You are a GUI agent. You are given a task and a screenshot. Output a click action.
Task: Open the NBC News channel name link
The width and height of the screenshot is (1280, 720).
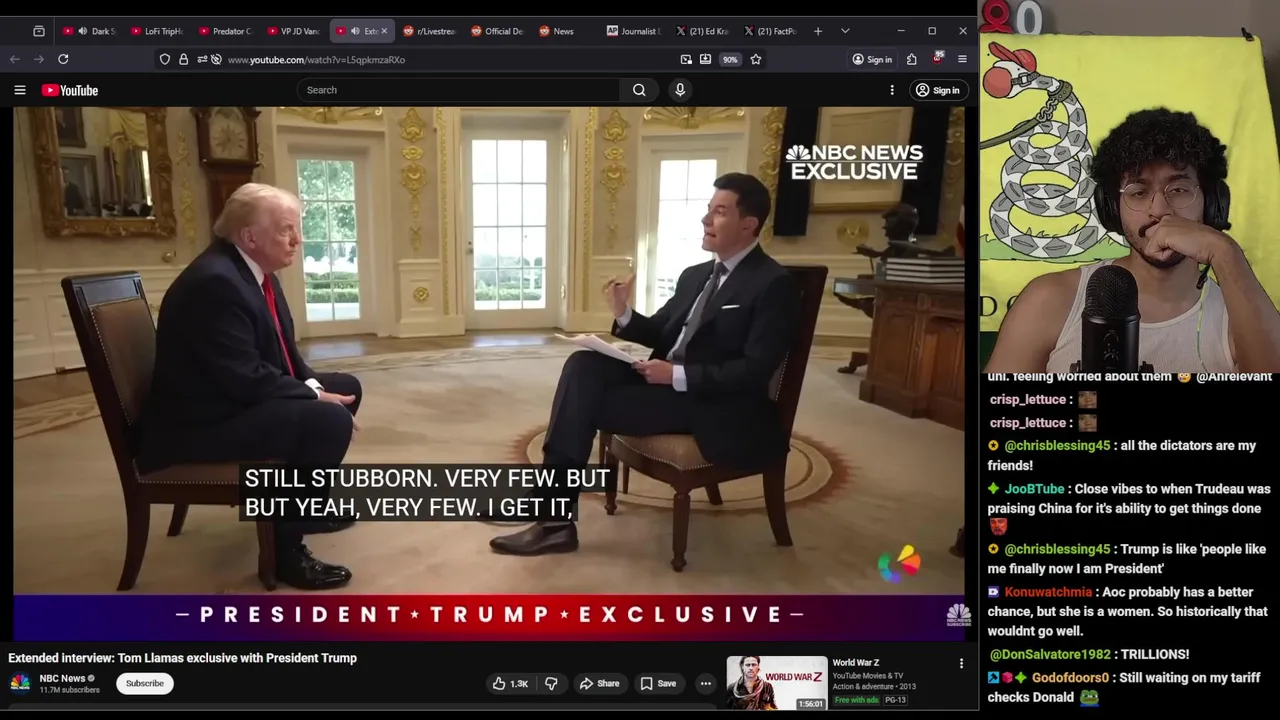[62, 678]
